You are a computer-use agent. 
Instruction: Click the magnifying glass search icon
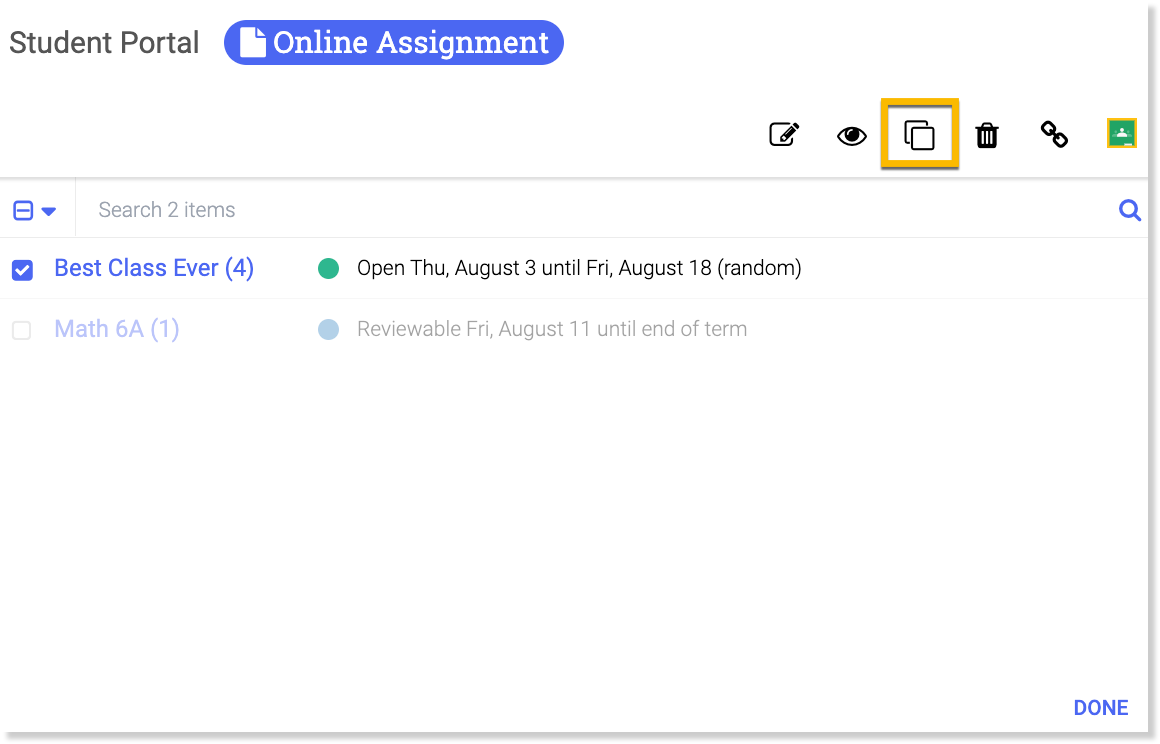(1130, 210)
